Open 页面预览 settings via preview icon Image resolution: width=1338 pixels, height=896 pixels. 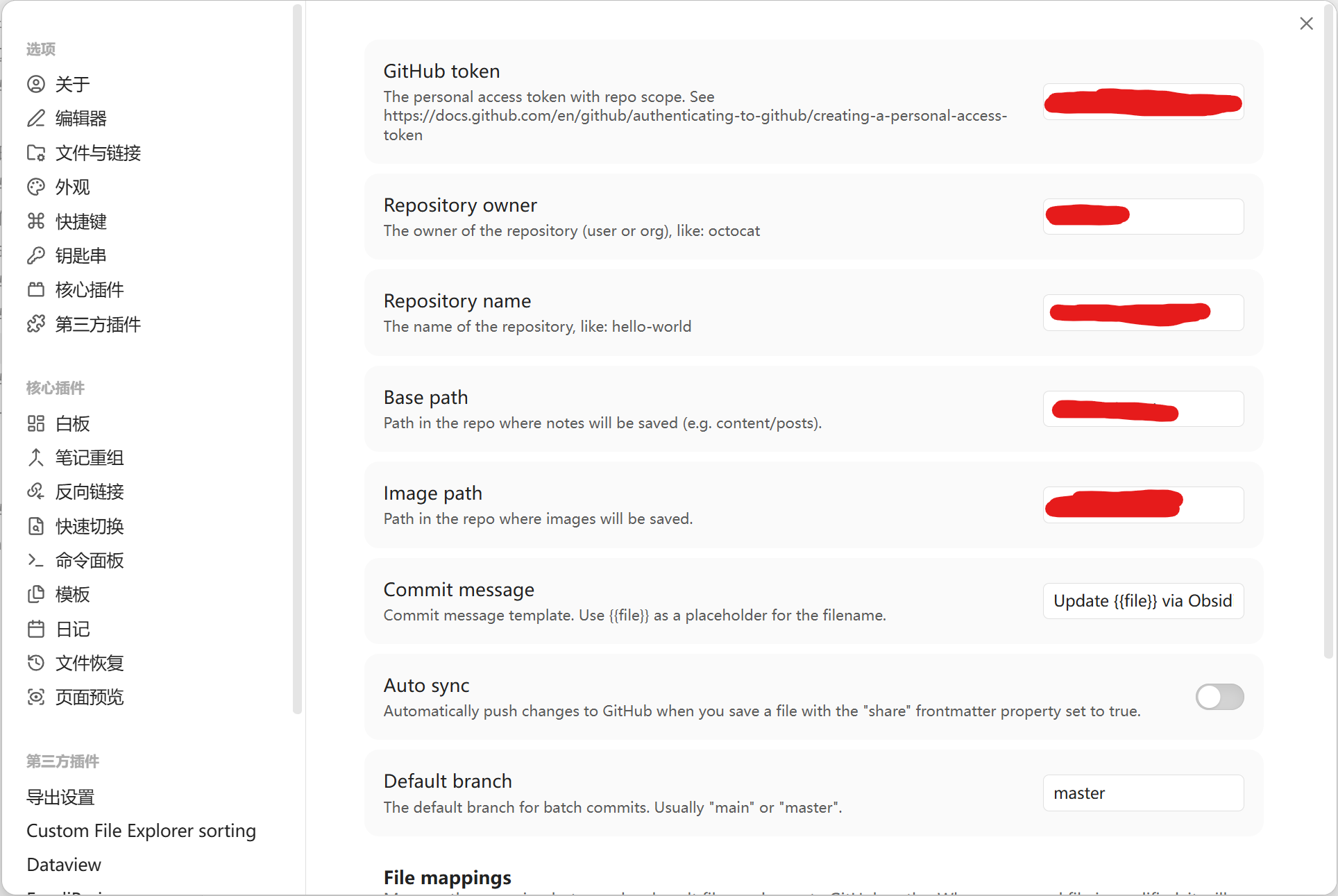(x=90, y=698)
